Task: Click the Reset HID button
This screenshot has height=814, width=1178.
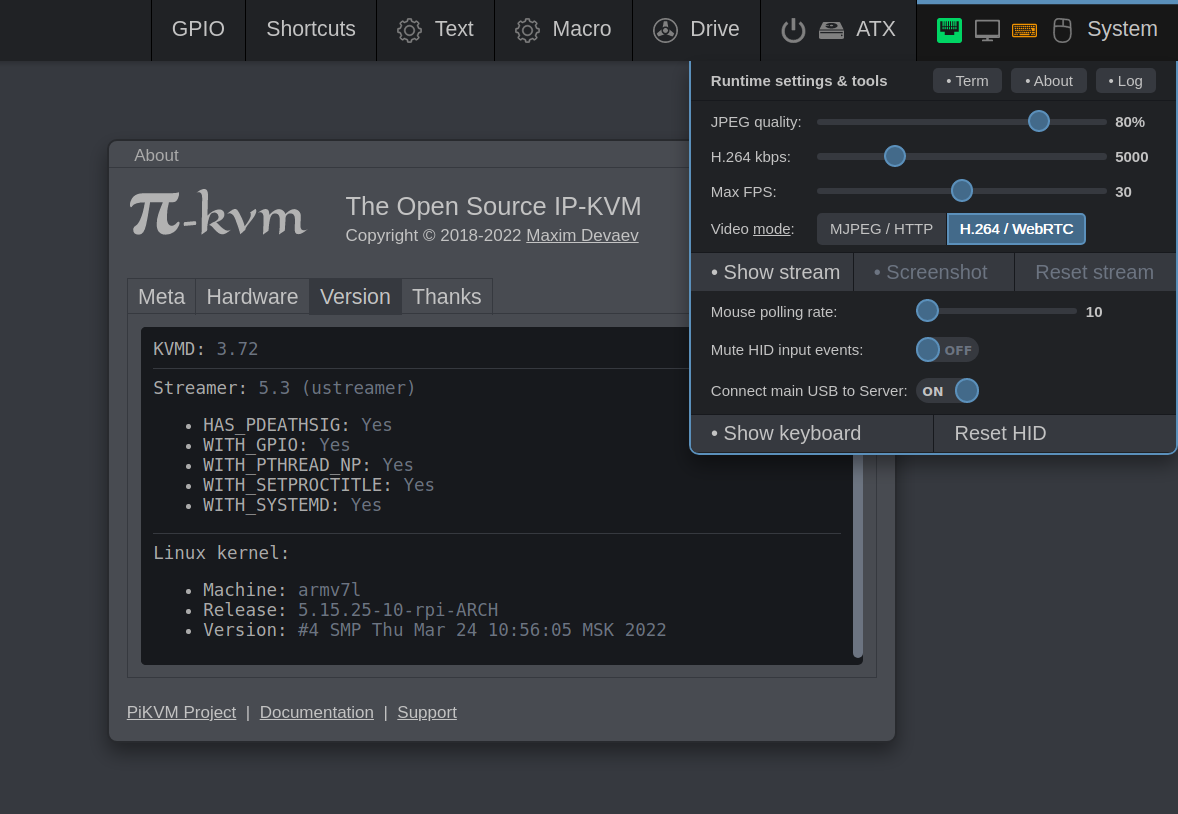Action: point(1055,434)
